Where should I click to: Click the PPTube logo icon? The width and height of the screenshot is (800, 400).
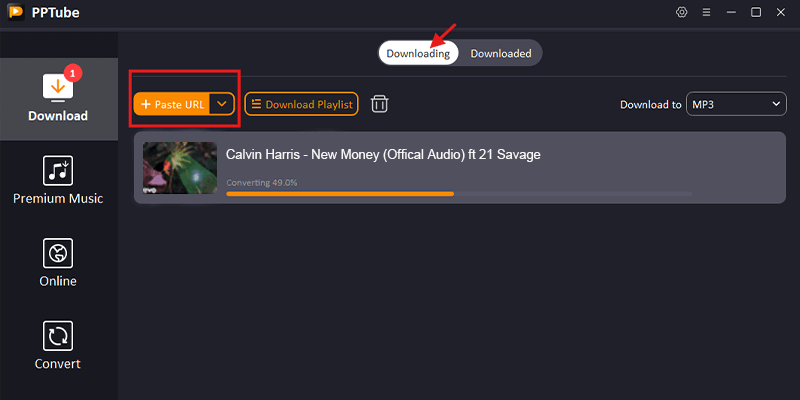[x=16, y=12]
